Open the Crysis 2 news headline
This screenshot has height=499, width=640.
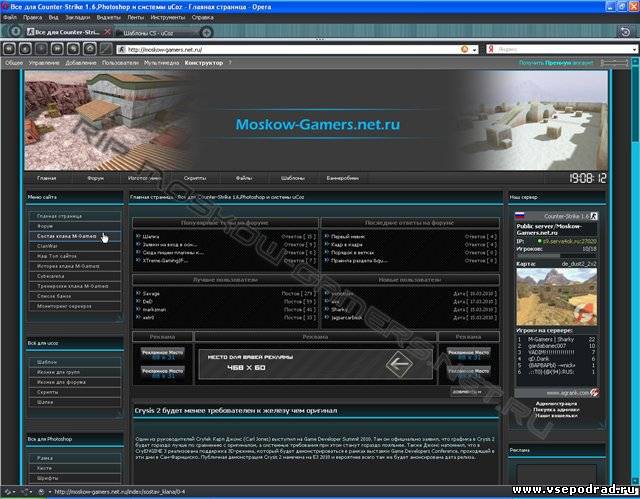[x=236, y=410]
